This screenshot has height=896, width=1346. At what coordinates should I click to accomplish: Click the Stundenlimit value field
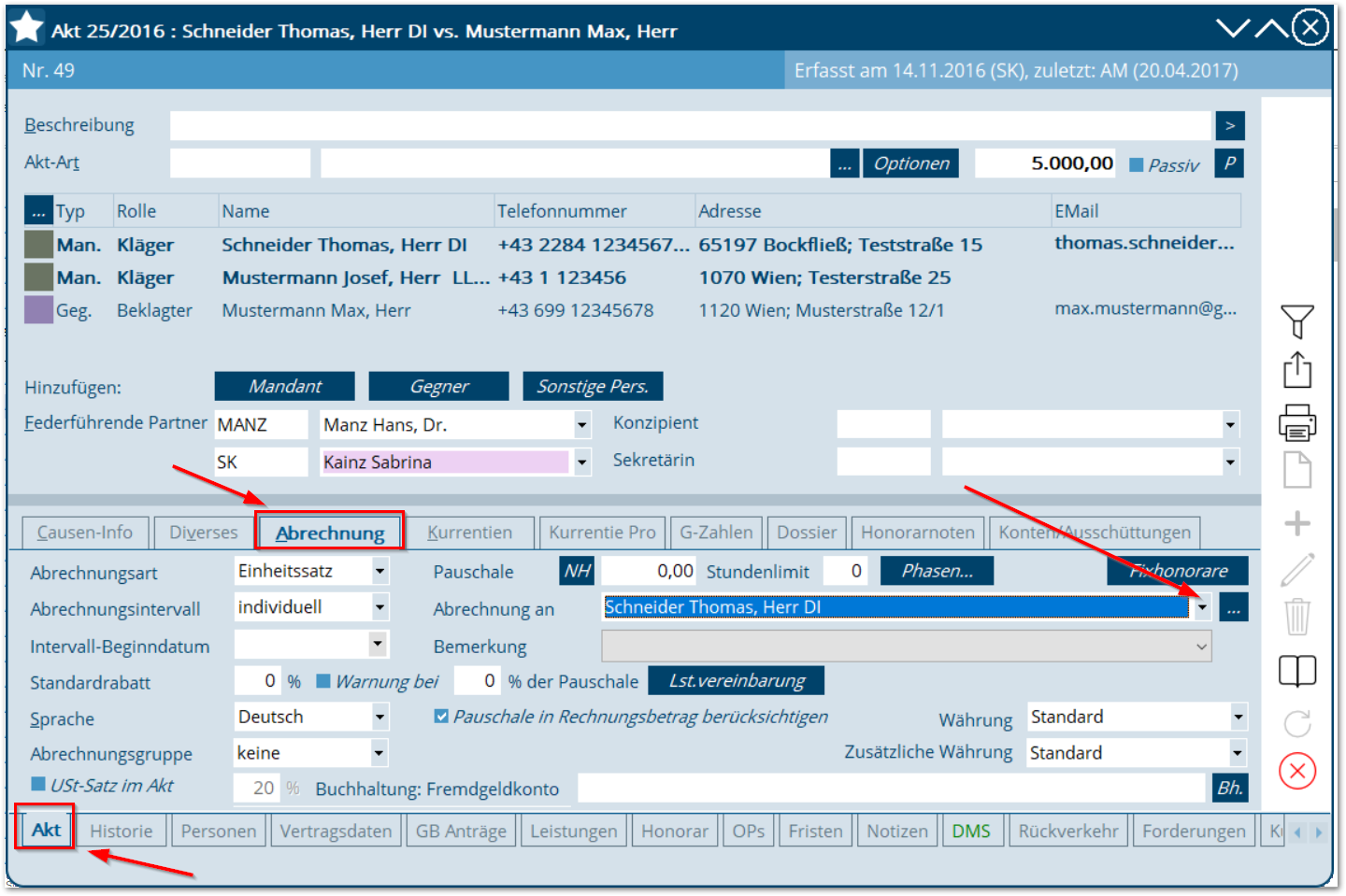point(848,571)
